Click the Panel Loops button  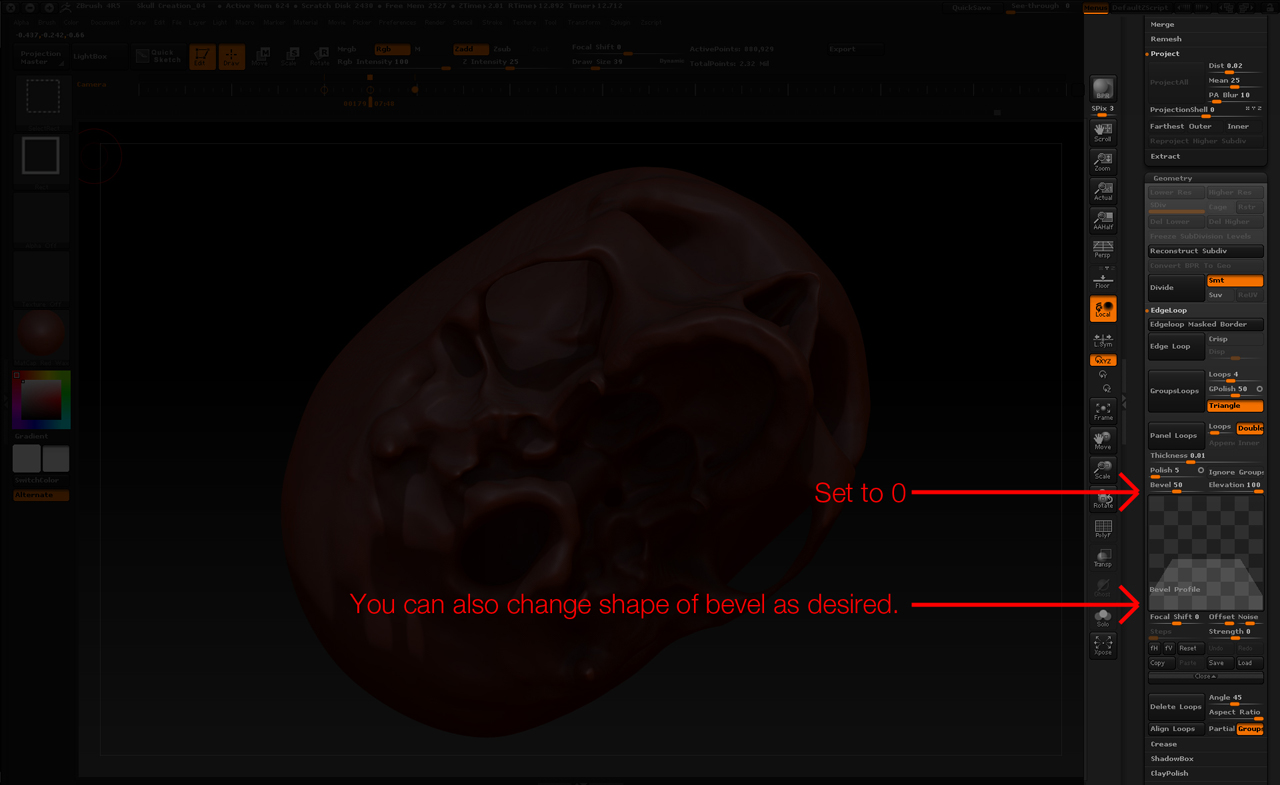[x=1176, y=436]
